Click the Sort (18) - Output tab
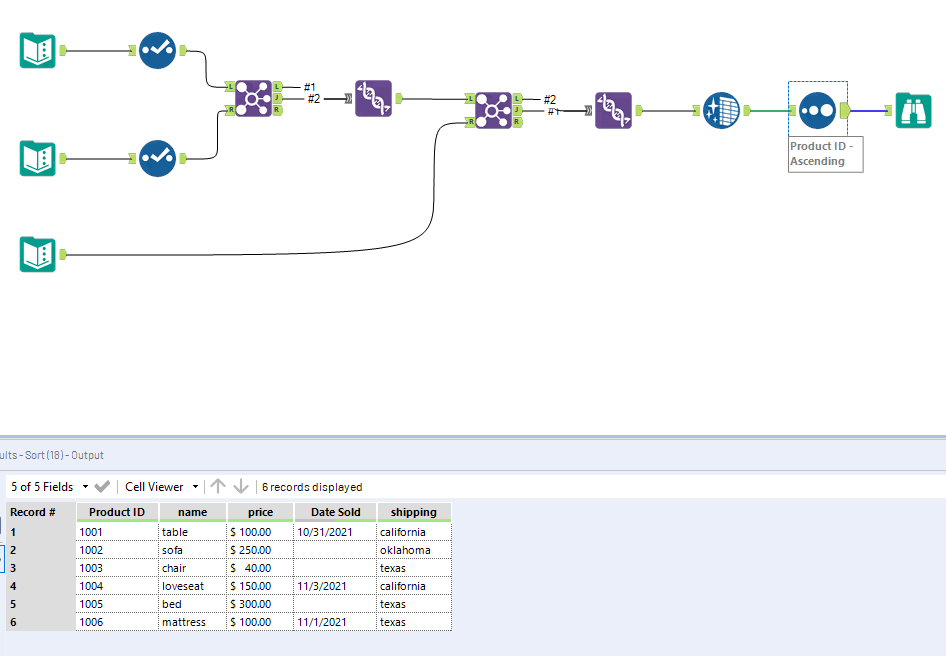 [50, 453]
